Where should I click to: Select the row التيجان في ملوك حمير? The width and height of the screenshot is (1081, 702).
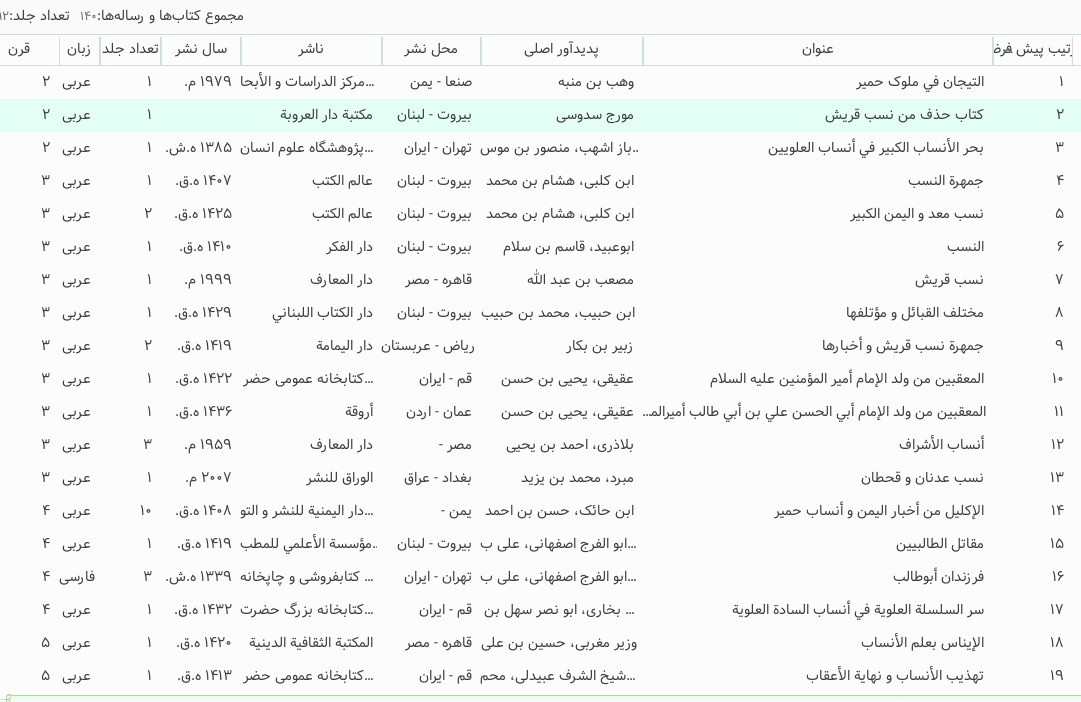pyautogui.click(x=540, y=81)
